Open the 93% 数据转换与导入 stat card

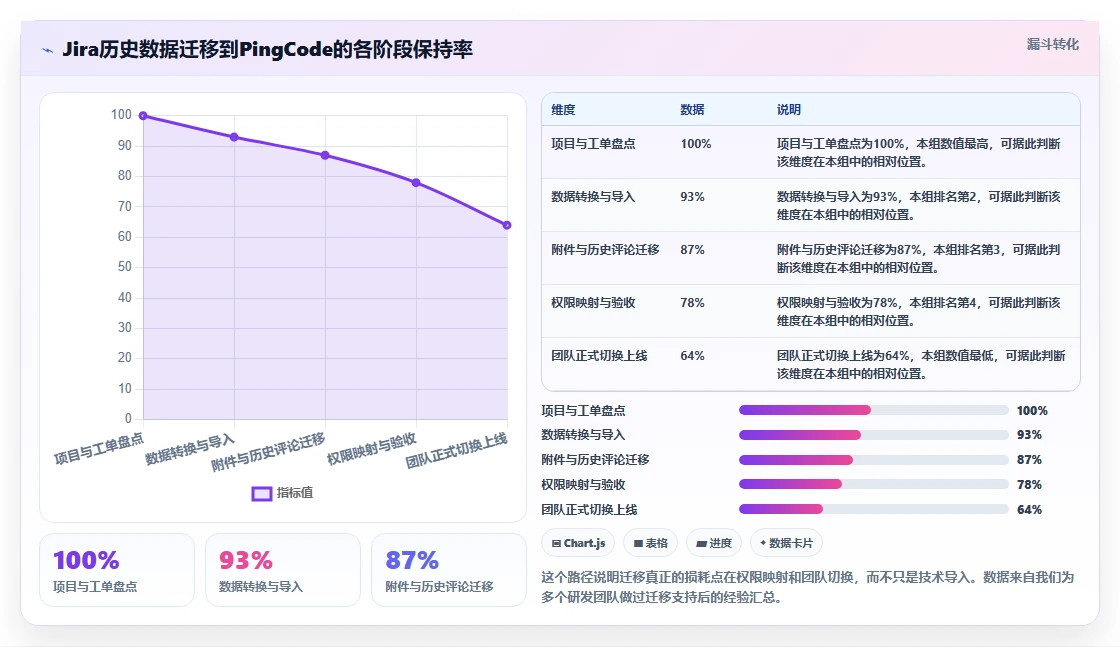tap(283, 570)
